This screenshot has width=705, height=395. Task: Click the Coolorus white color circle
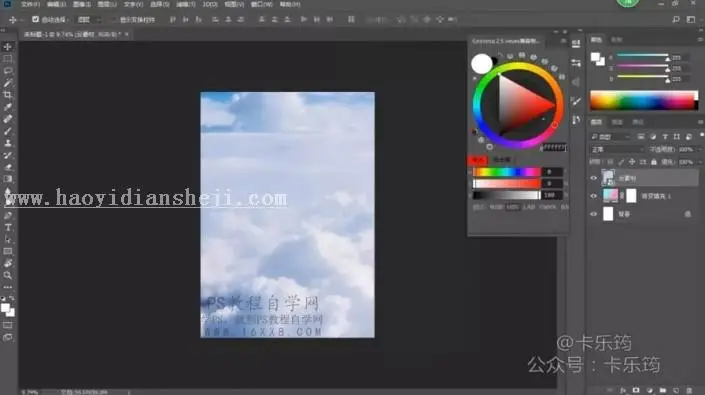pos(482,63)
